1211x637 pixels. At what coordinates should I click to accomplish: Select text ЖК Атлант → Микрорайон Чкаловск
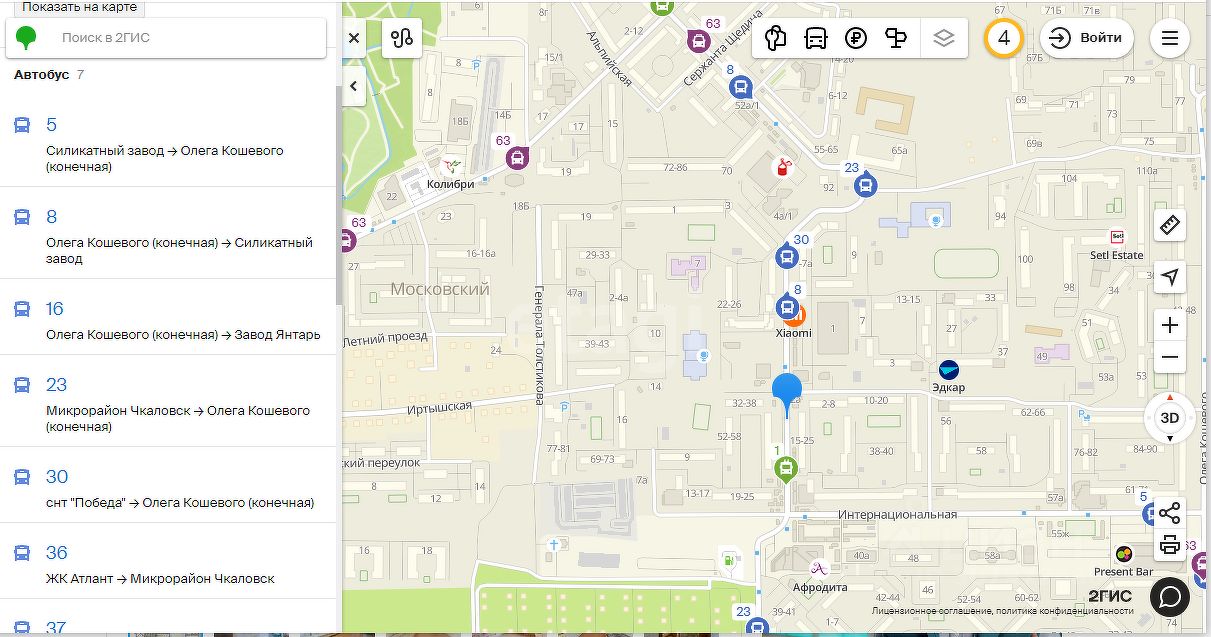point(160,579)
